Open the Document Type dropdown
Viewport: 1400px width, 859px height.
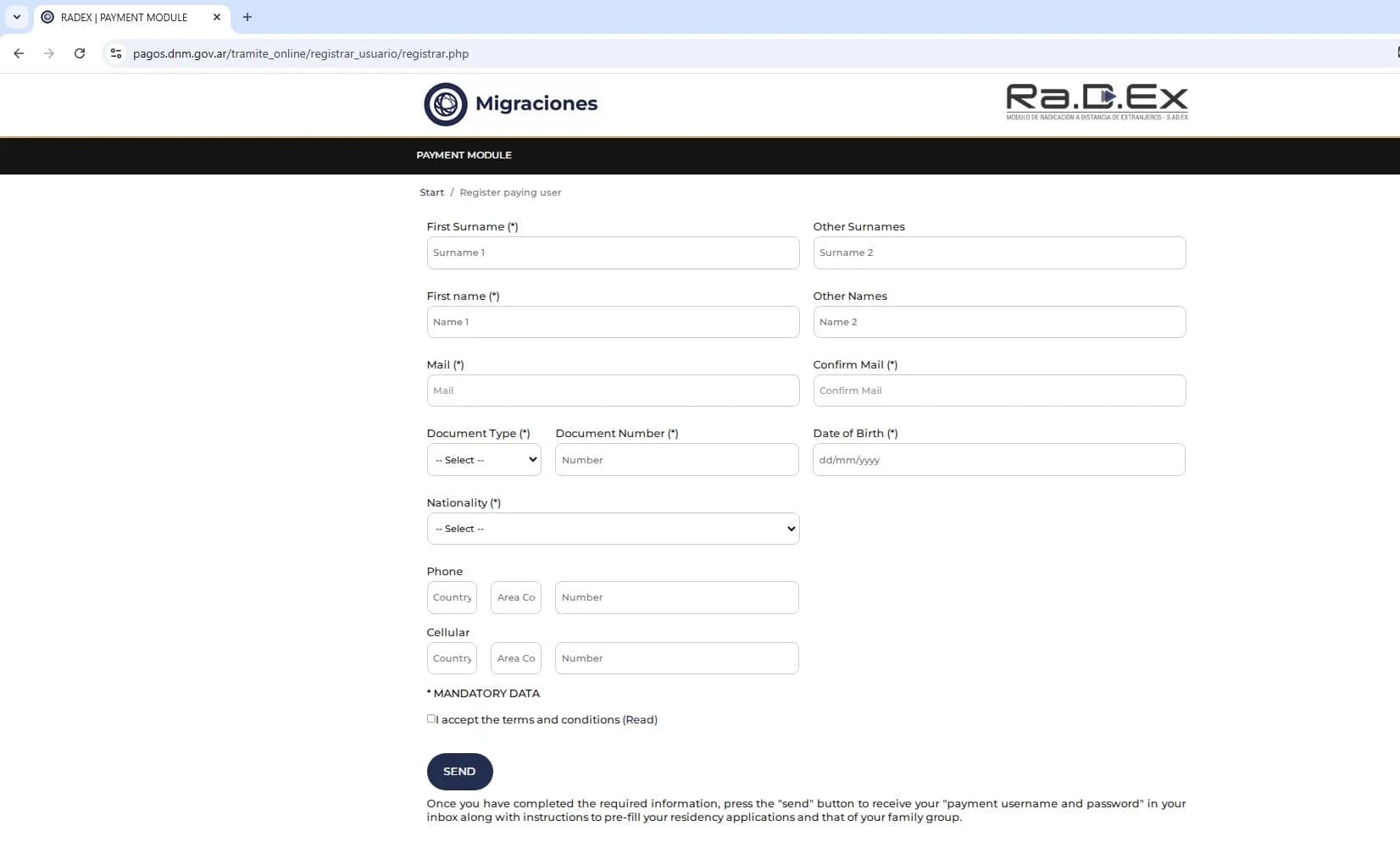tap(484, 460)
